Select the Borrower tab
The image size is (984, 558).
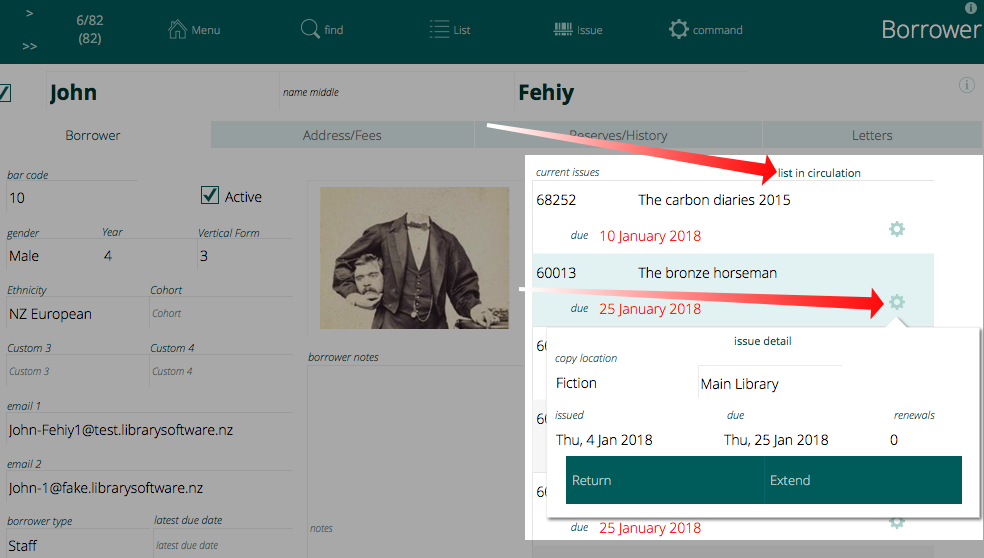93,135
